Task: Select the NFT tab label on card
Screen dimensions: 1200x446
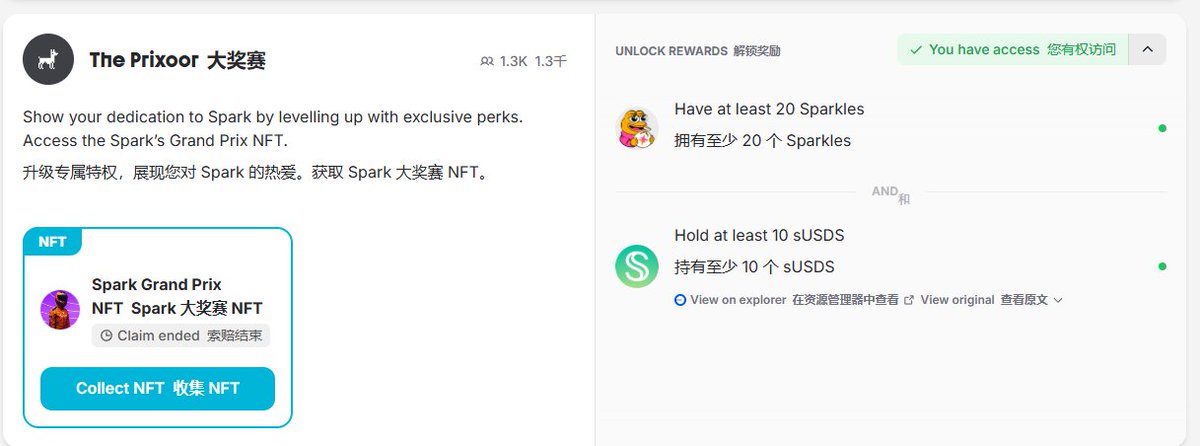Action: 53,242
